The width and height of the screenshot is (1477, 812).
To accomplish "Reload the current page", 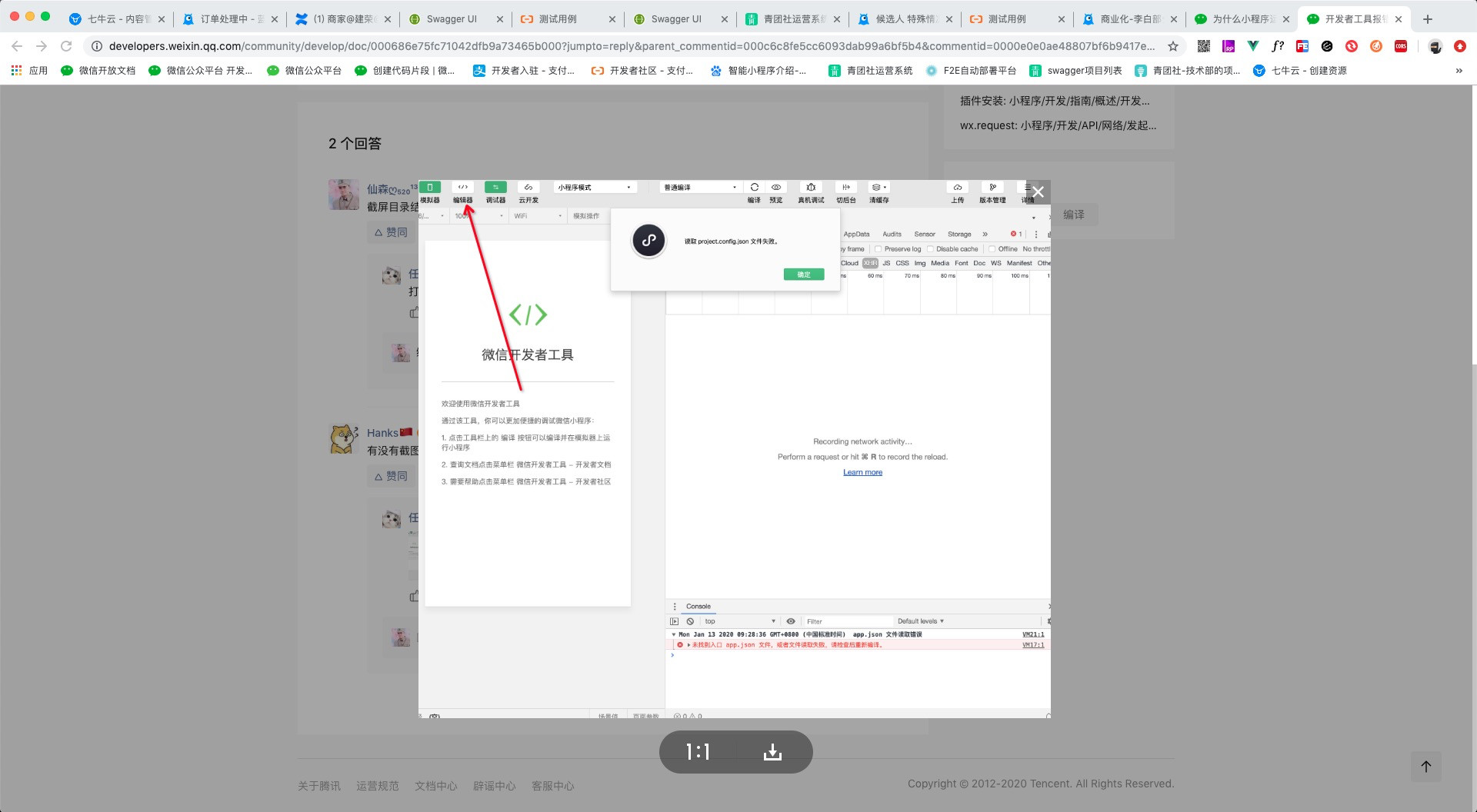I will [66, 46].
